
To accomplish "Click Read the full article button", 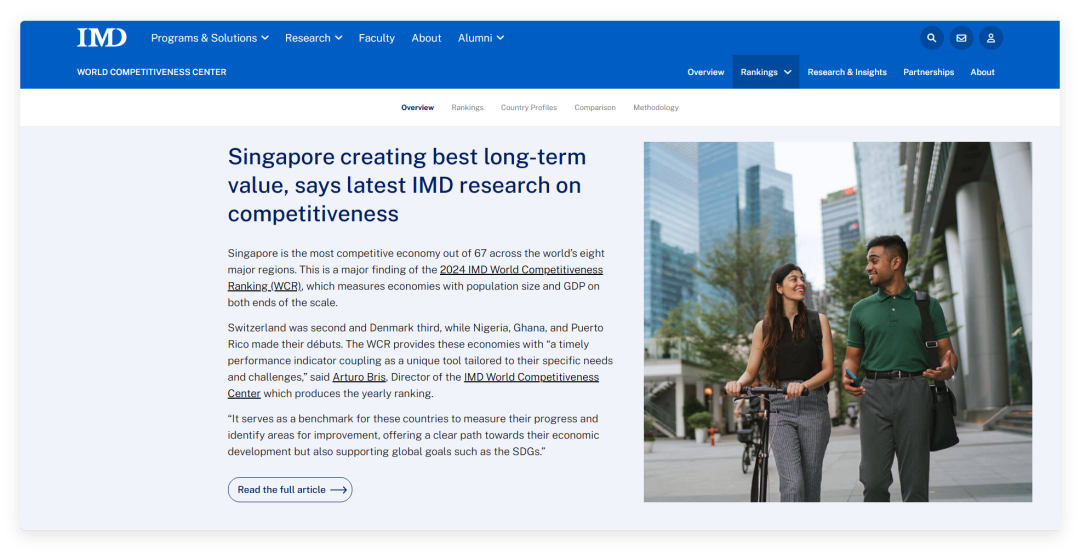I will pyautogui.click(x=290, y=490).
